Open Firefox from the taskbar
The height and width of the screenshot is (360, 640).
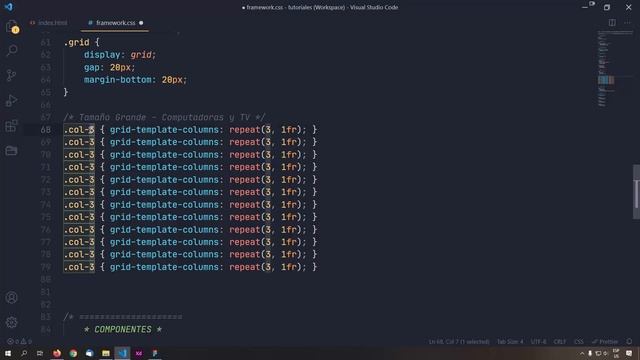click(57, 353)
